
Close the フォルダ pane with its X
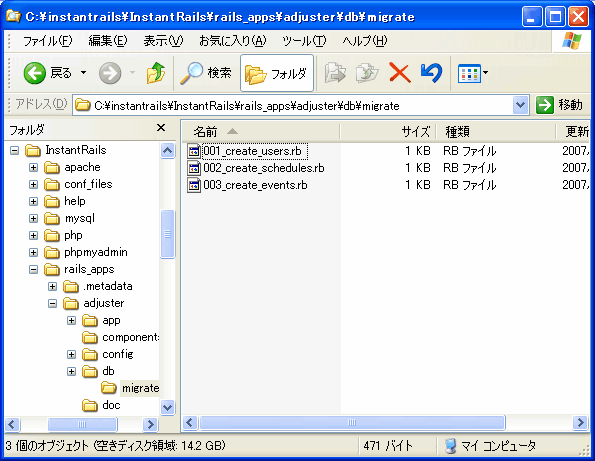[161, 128]
